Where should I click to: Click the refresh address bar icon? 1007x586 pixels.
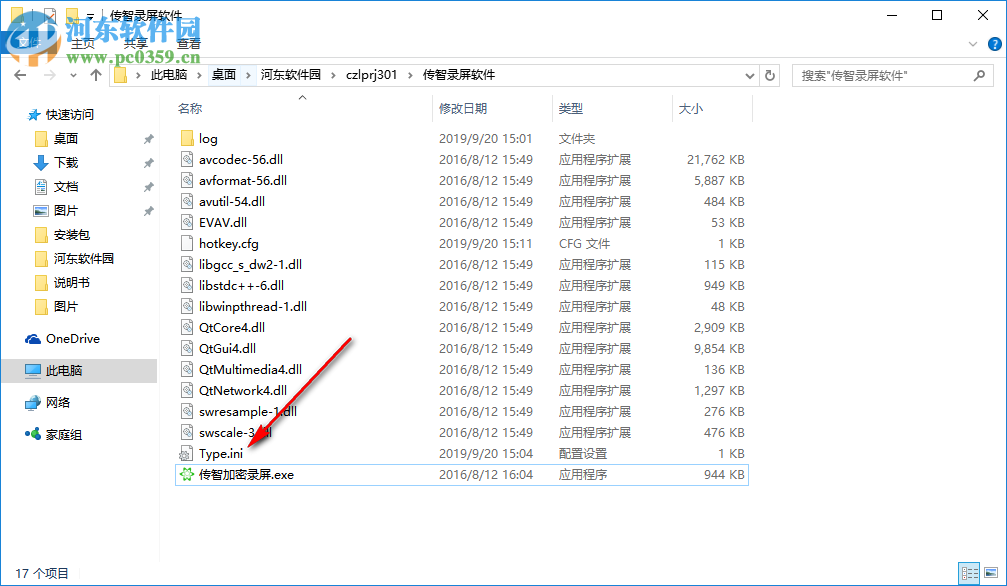768,74
